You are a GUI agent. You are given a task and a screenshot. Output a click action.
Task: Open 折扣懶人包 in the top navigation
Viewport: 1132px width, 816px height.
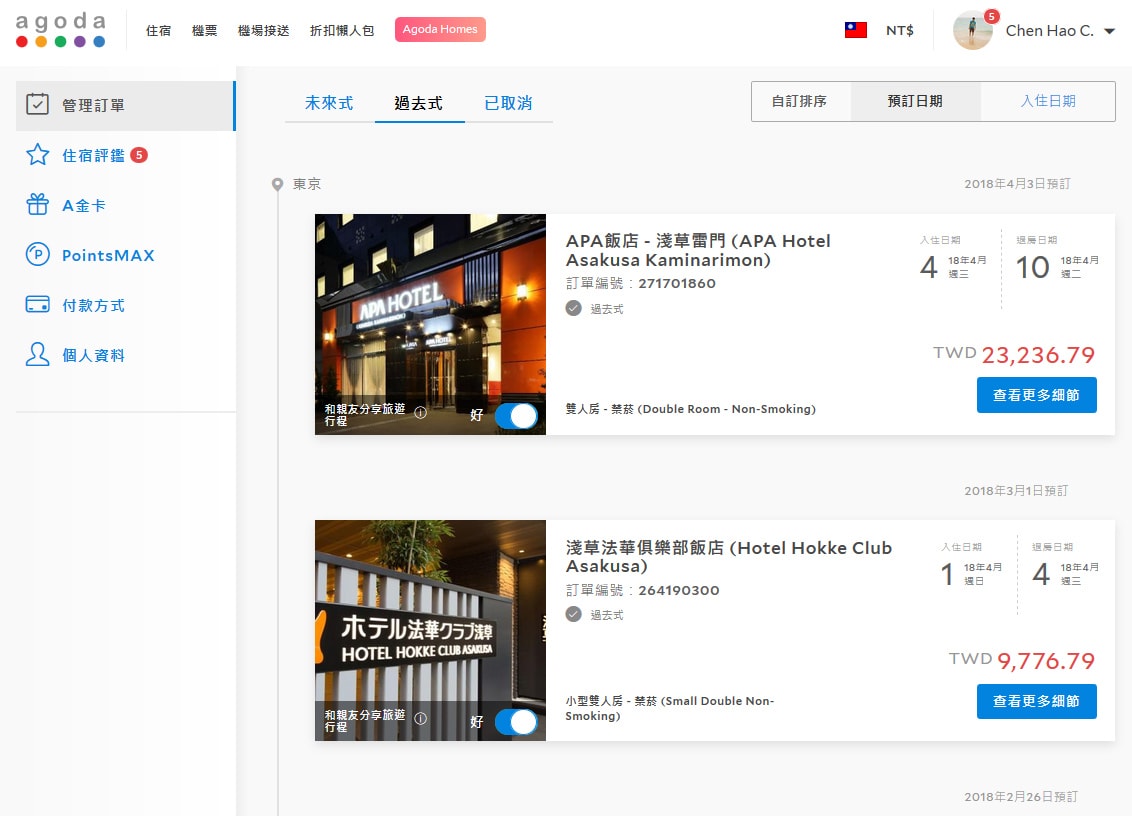pos(342,30)
